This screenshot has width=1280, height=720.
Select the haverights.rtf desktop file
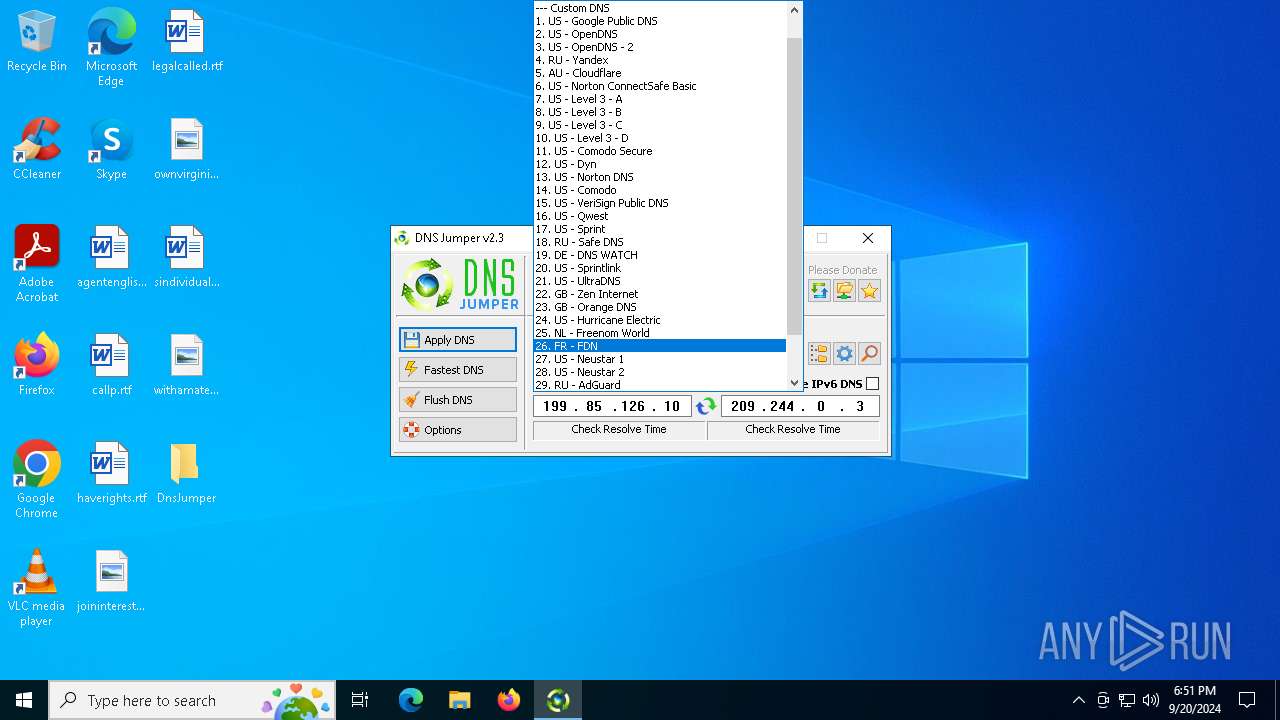point(111,473)
